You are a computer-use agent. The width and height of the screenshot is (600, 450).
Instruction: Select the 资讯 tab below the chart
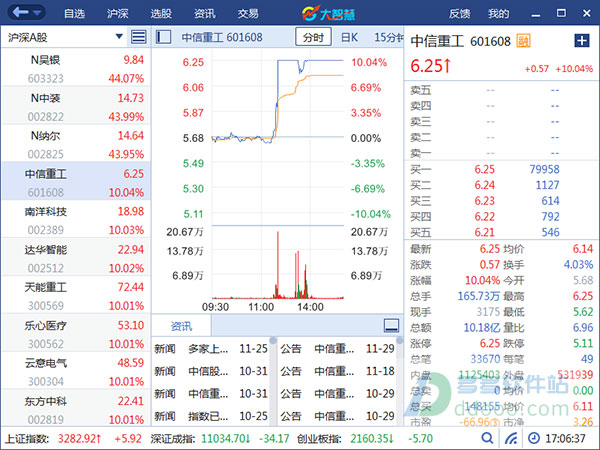point(181,326)
